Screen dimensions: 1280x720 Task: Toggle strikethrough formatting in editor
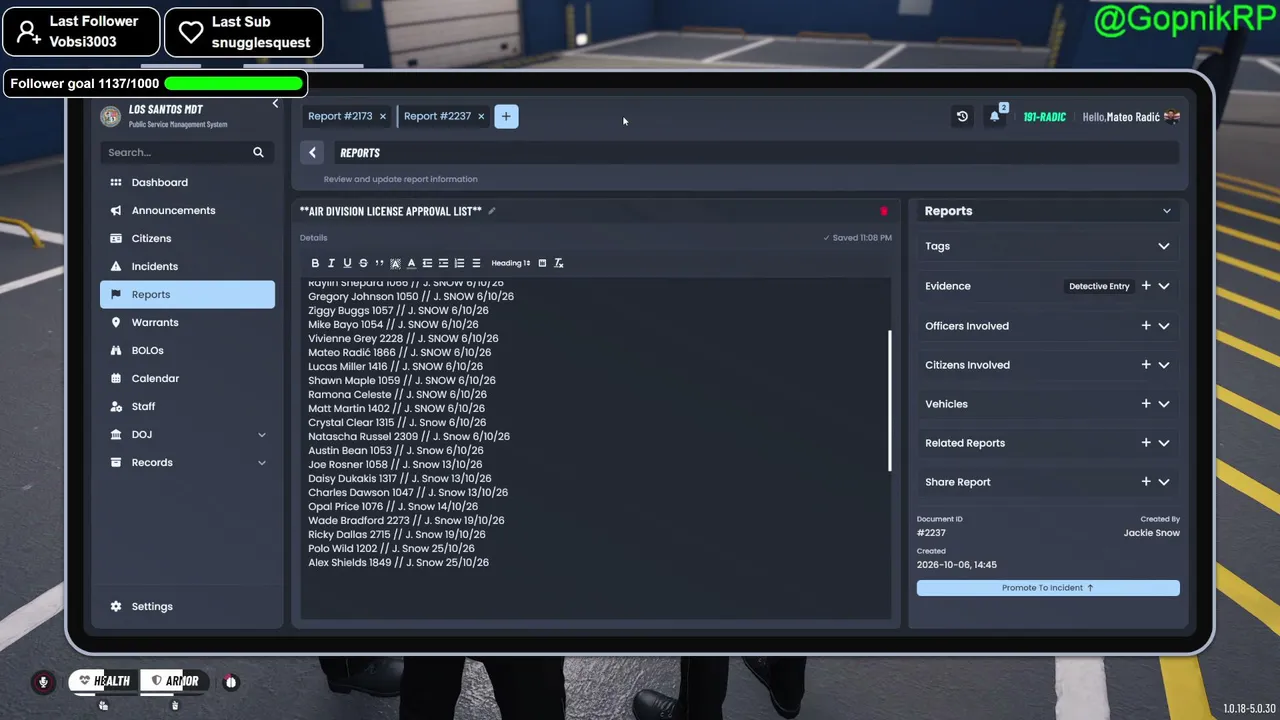[x=363, y=263]
